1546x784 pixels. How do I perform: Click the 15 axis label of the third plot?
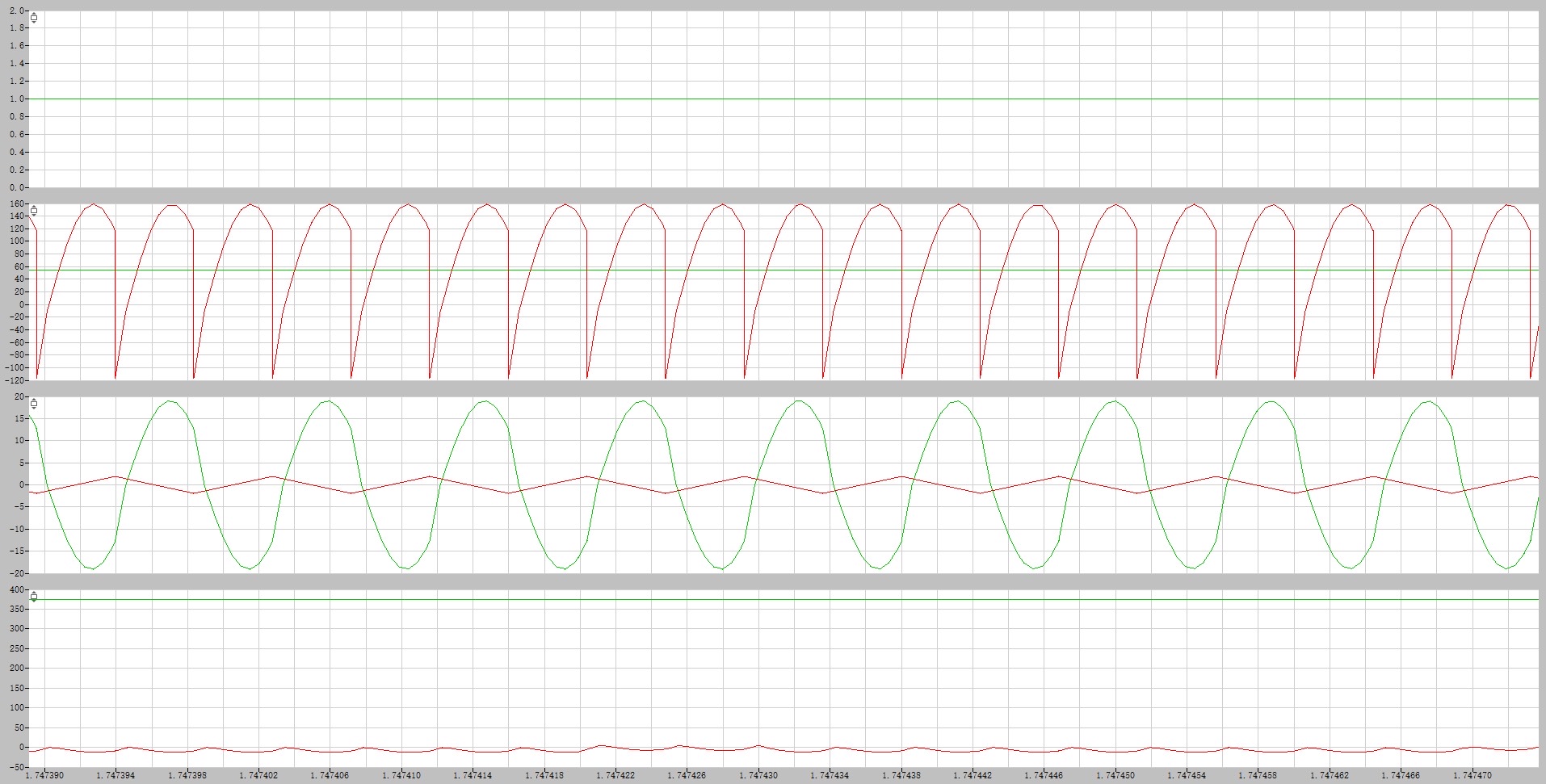[x=19, y=419]
